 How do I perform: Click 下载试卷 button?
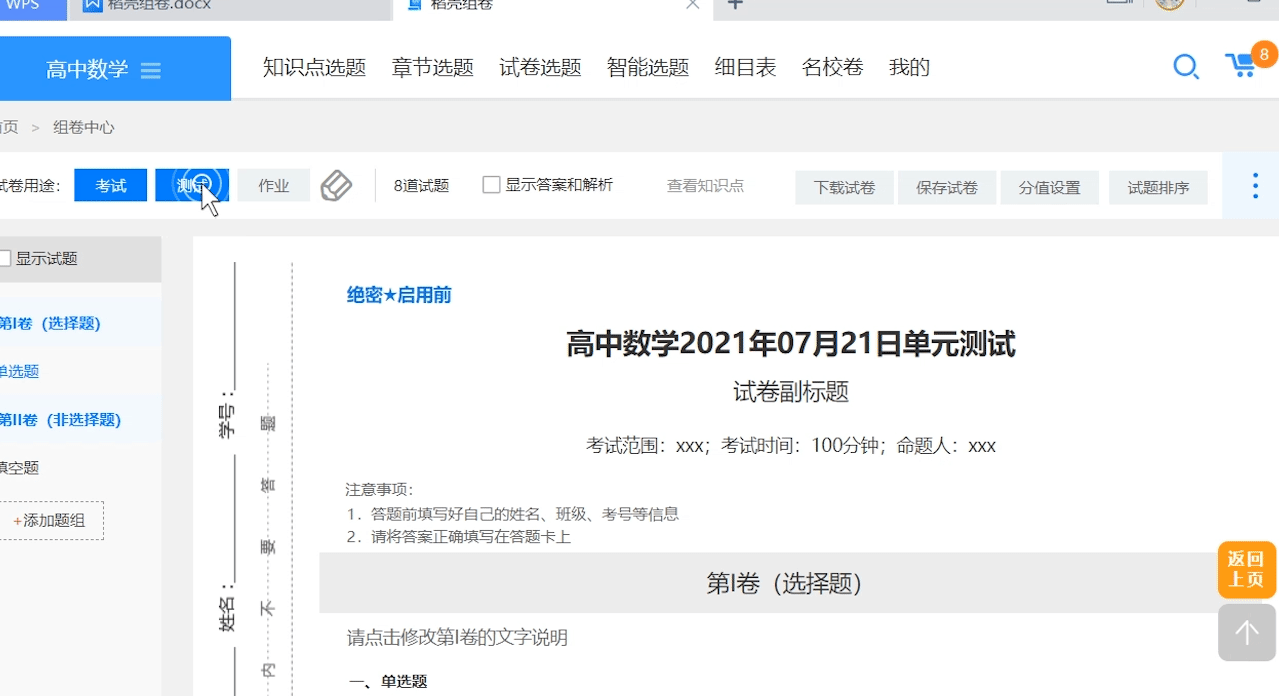pyautogui.click(x=844, y=187)
